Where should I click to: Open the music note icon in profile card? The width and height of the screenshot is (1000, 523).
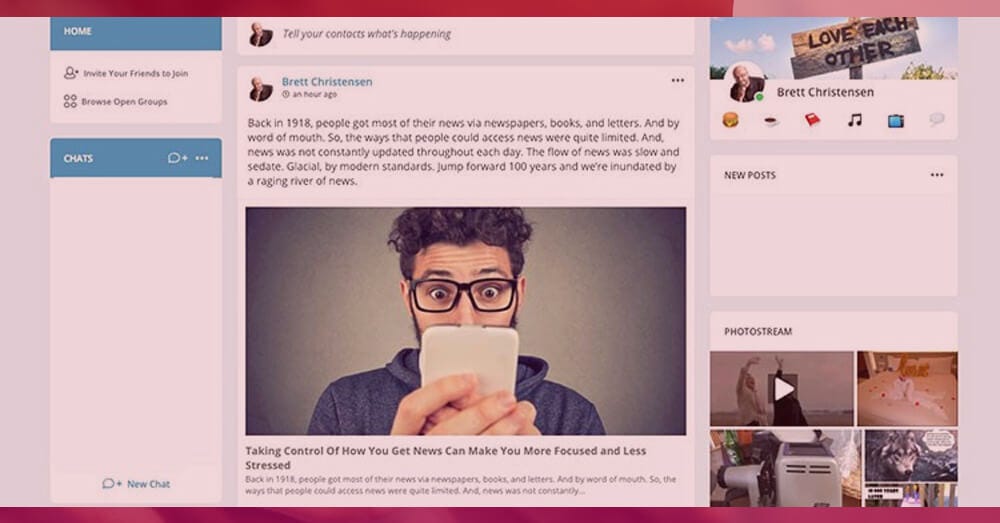point(855,120)
